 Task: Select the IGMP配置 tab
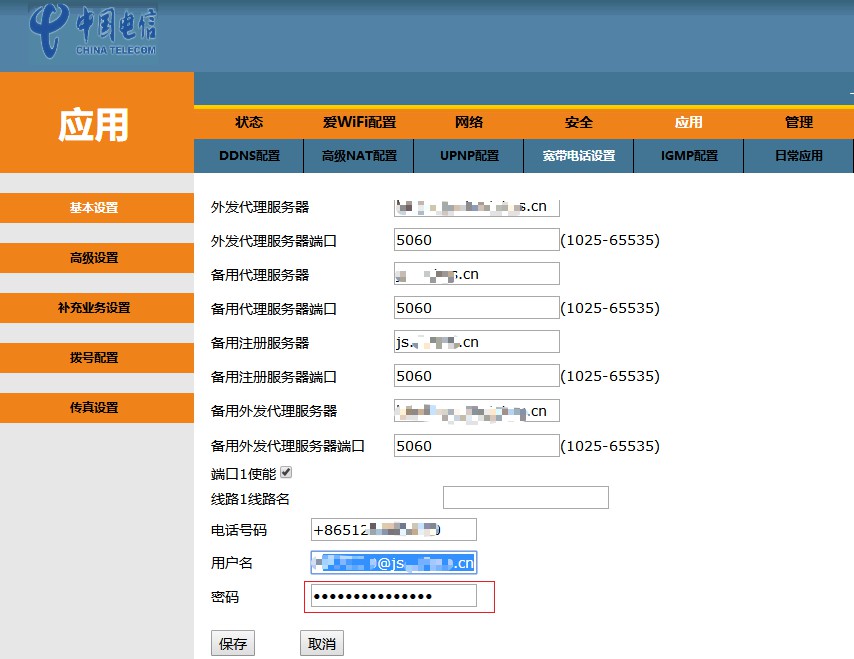click(688, 156)
